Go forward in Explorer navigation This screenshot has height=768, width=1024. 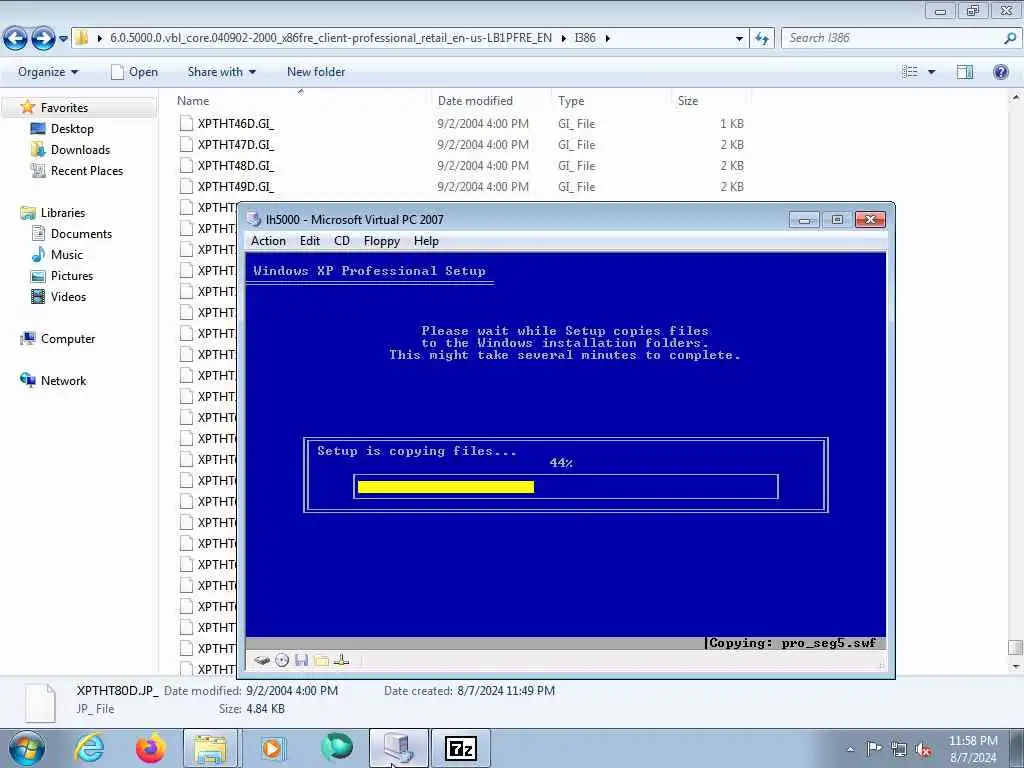point(43,39)
